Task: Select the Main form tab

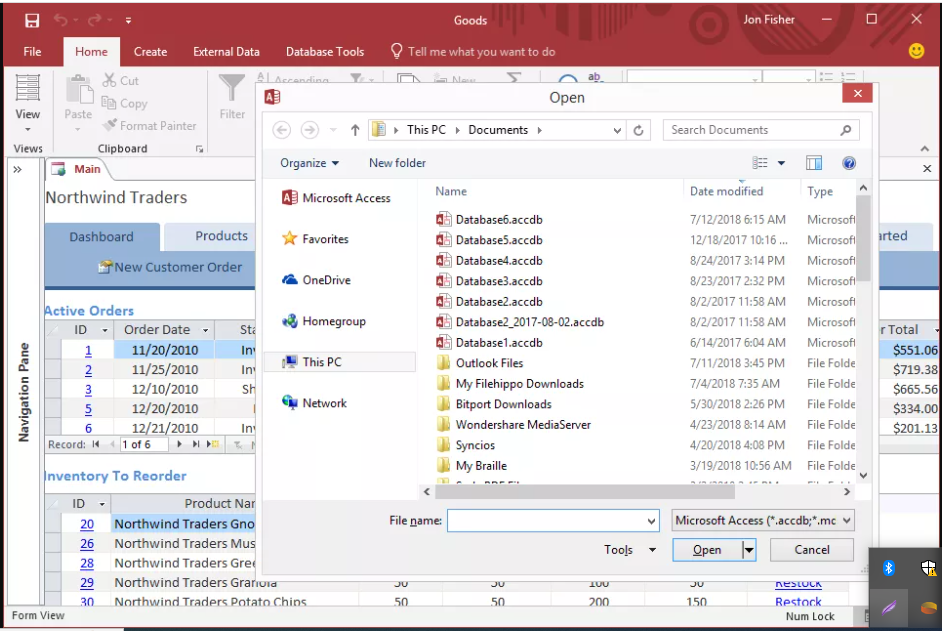Action: [76, 169]
